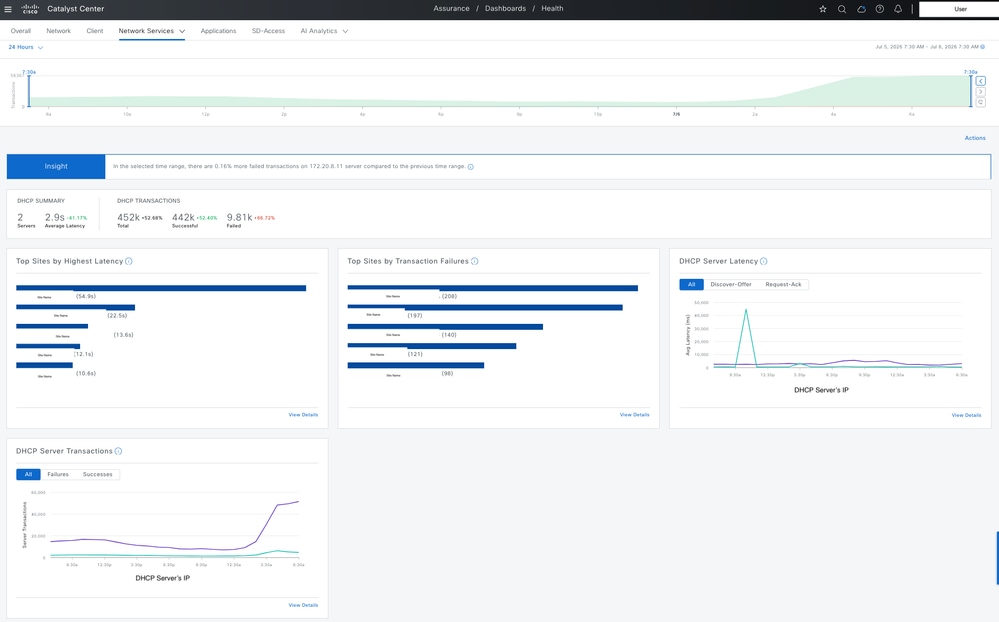Click Health in the breadcrumb
Viewport: 999px width, 622px height.
pos(552,9)
